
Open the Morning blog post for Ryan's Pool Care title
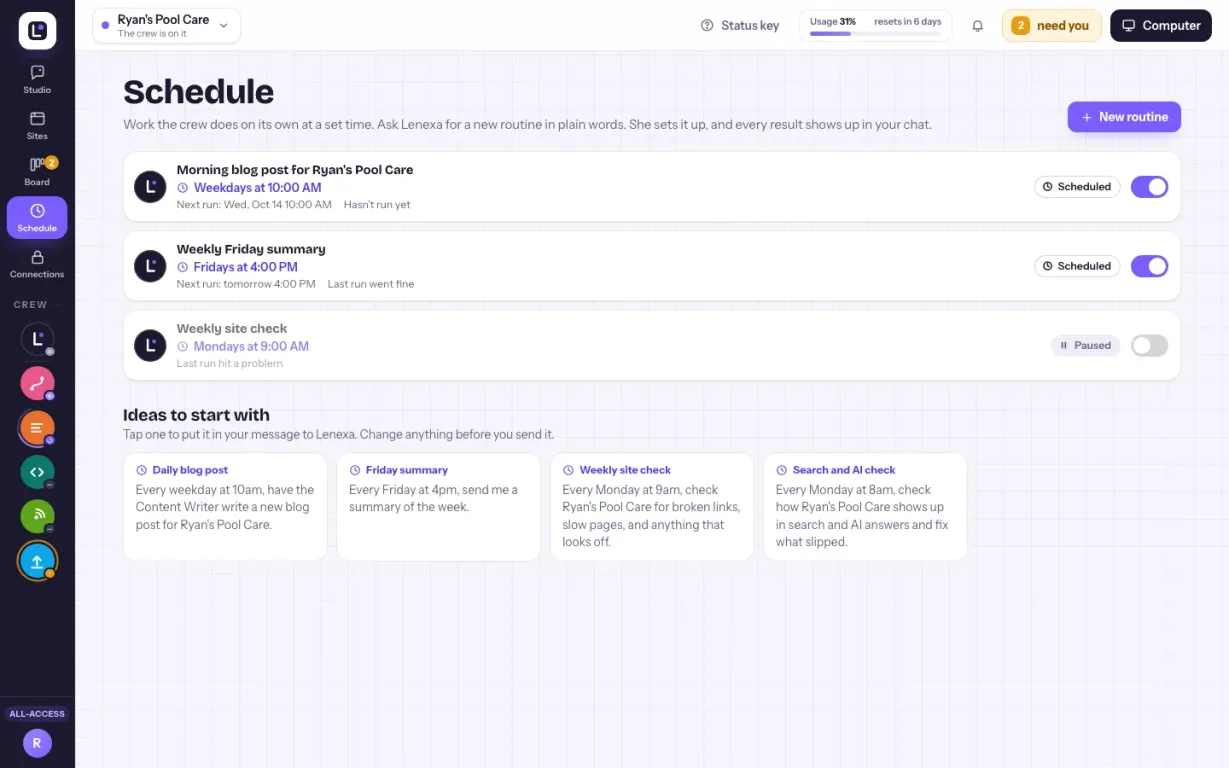click(295, 170)
